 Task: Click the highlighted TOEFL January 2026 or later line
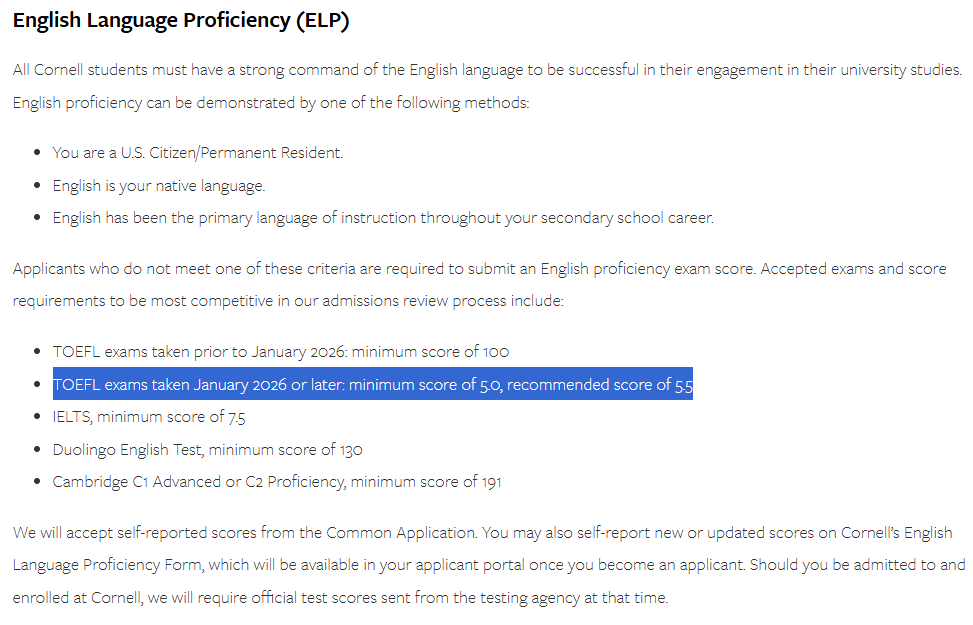[x=372, y=384]
